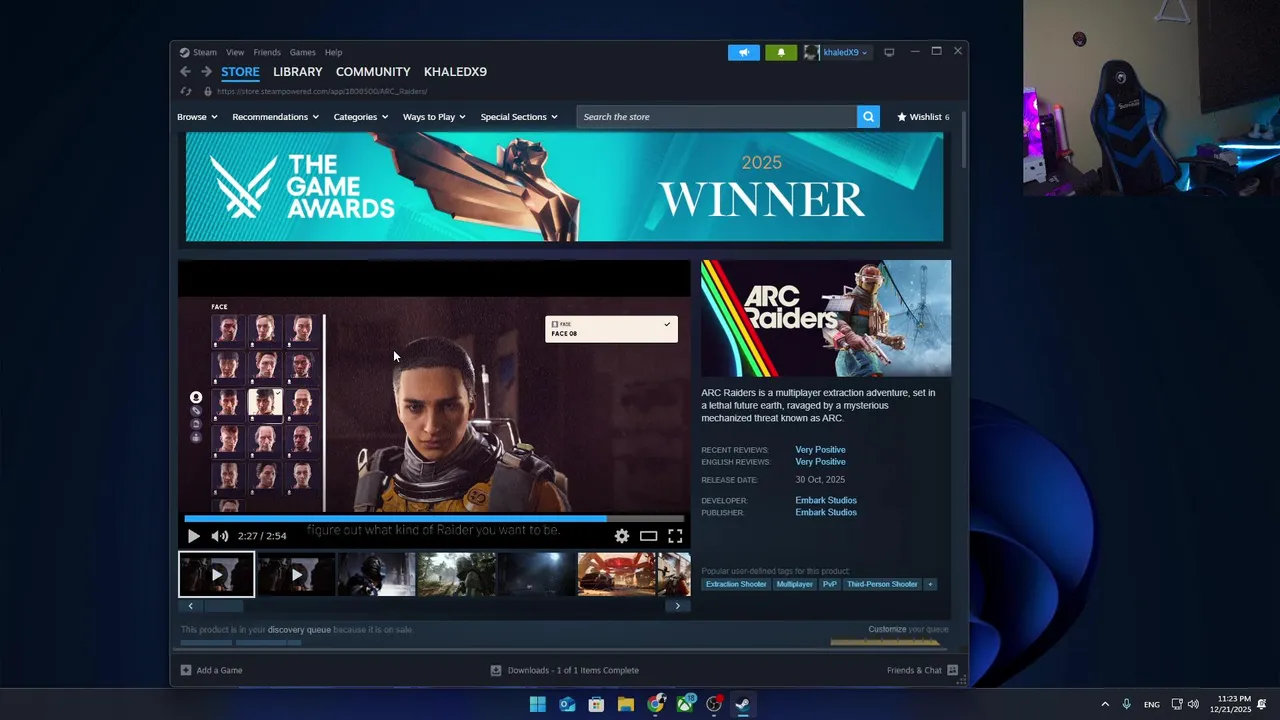This screenshot has height=720, width=1280.
Task: Go forward with the Steam forward arrow
Action: [x=206, y=72]
